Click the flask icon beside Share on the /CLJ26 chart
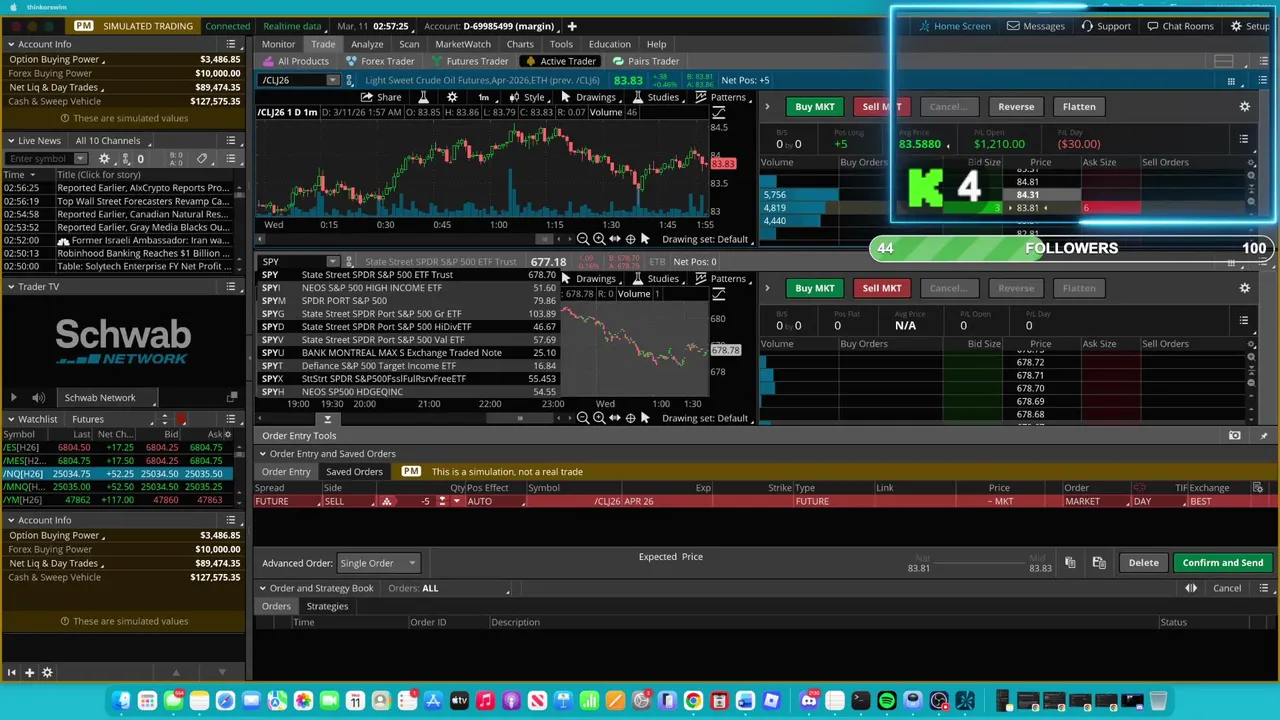 (x=423, y=97)
